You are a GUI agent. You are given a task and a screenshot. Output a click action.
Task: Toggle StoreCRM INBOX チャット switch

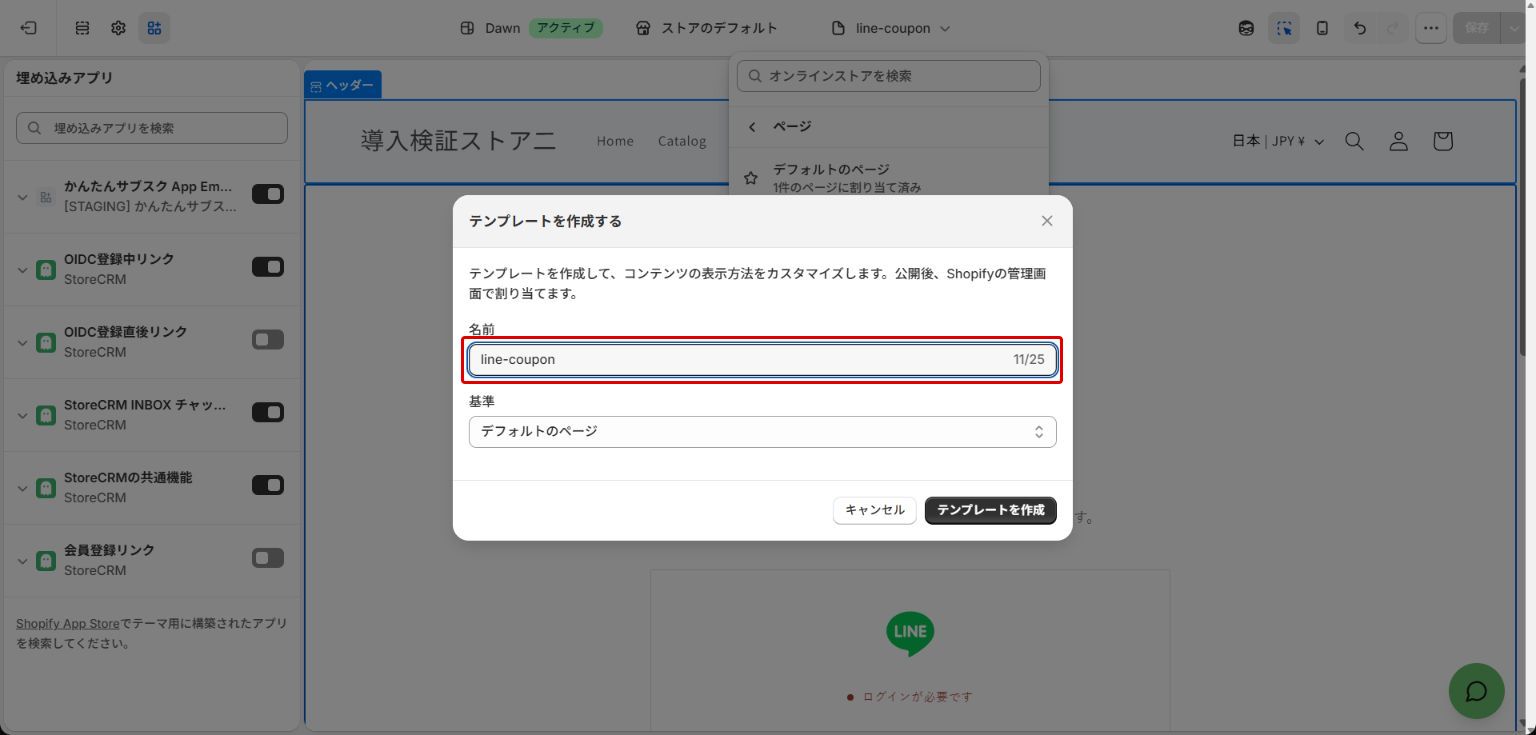point(268,412)
